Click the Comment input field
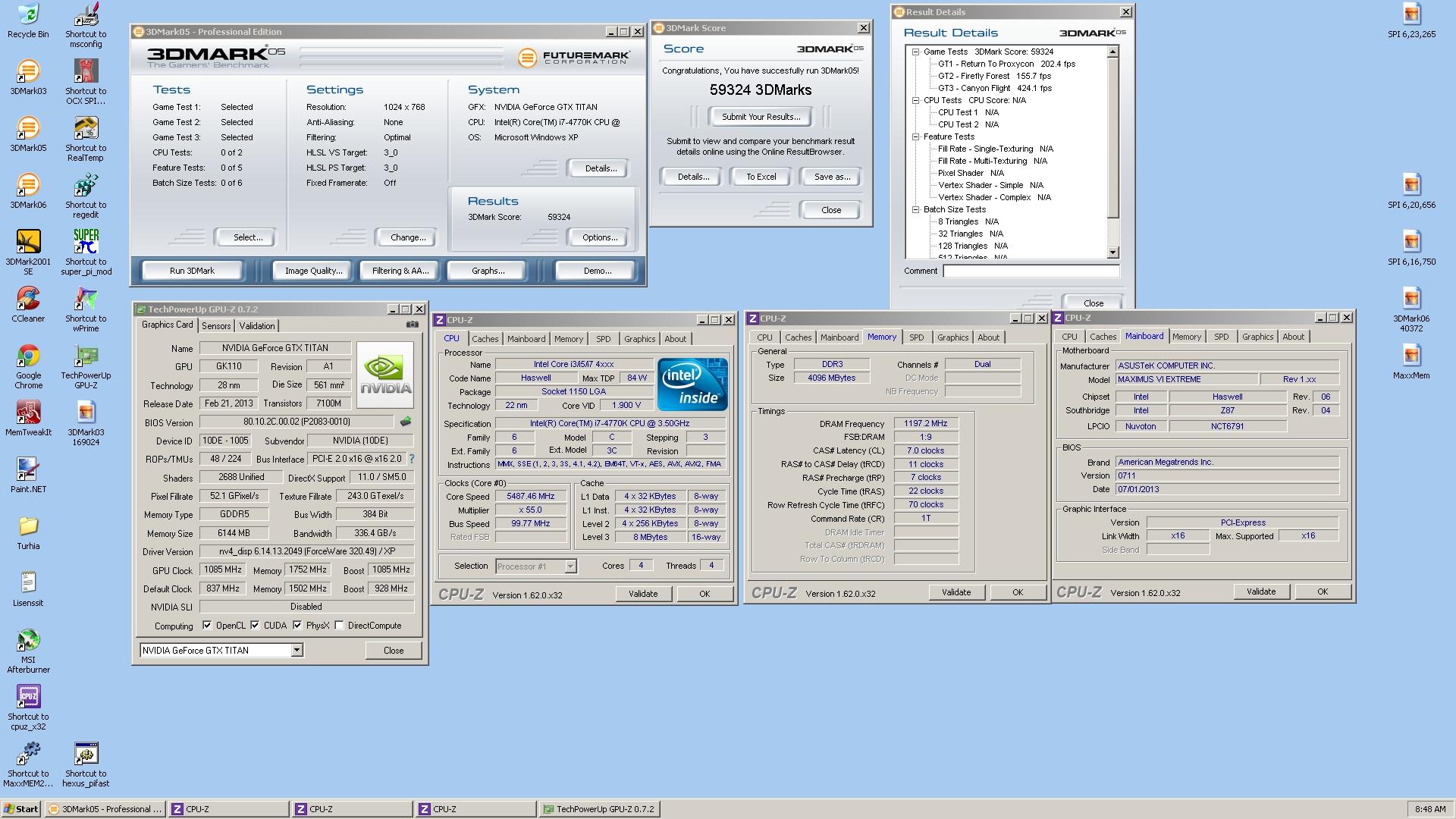 [1031, 271]
